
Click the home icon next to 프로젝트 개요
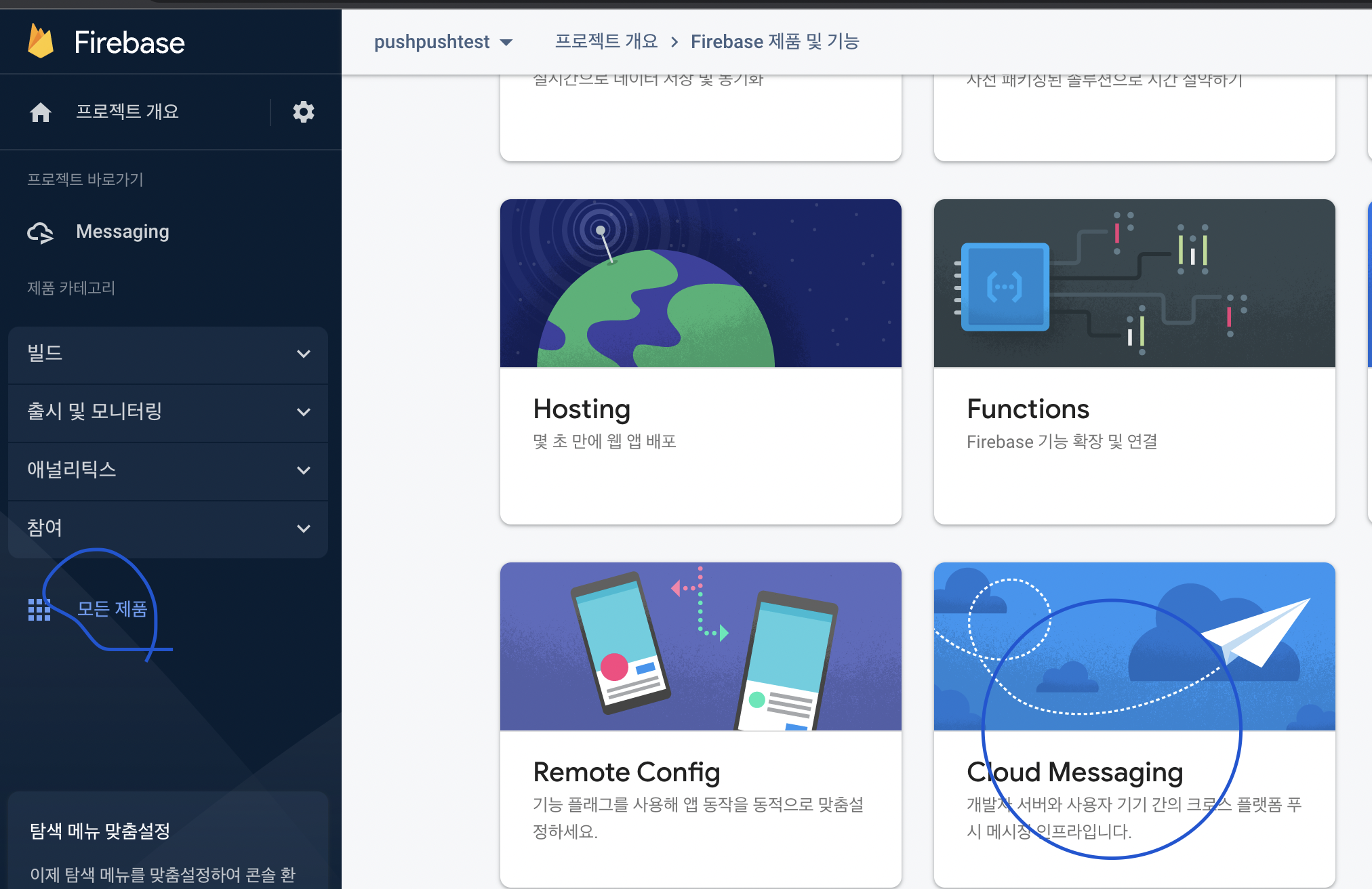41,112
